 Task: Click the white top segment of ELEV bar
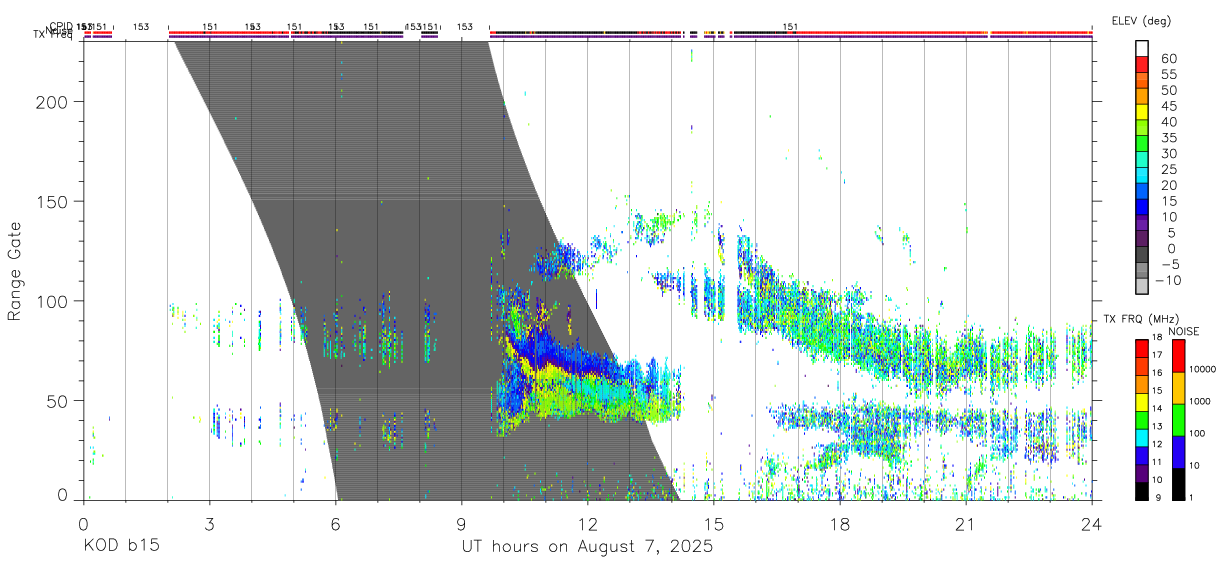point(1142,48)
